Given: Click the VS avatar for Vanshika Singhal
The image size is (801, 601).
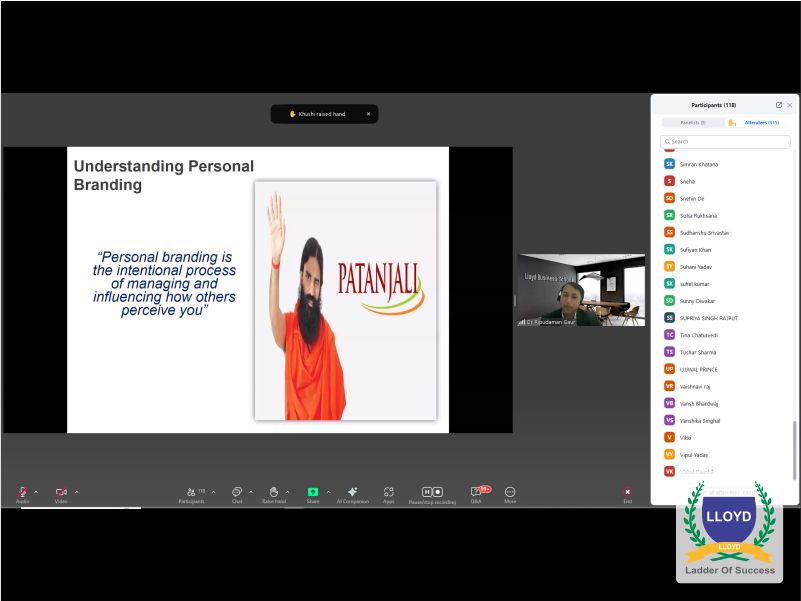Looking at the screenshot, I should pyautogui.click(x=669, y=420).
